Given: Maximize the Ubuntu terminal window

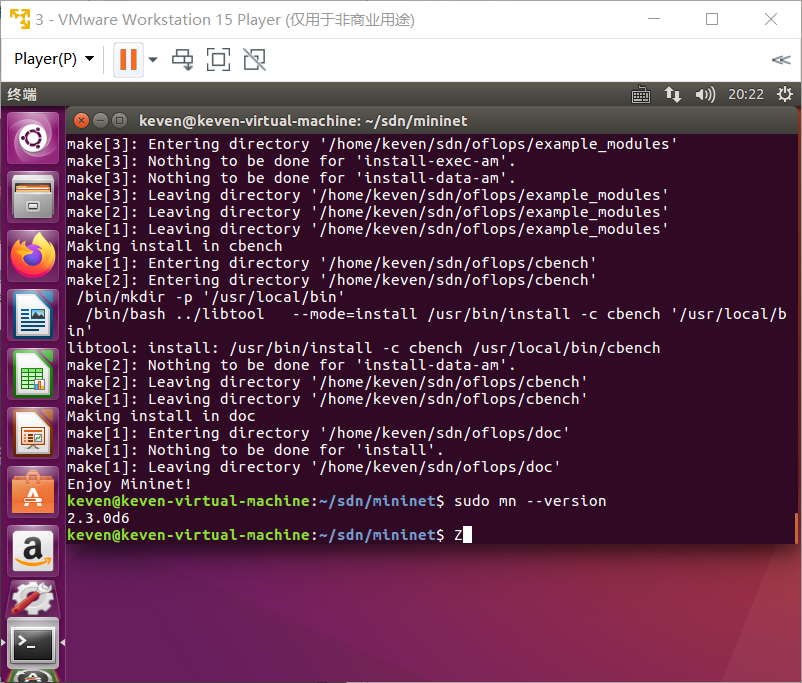Looking at the screenshot, I should click(120, 121).
